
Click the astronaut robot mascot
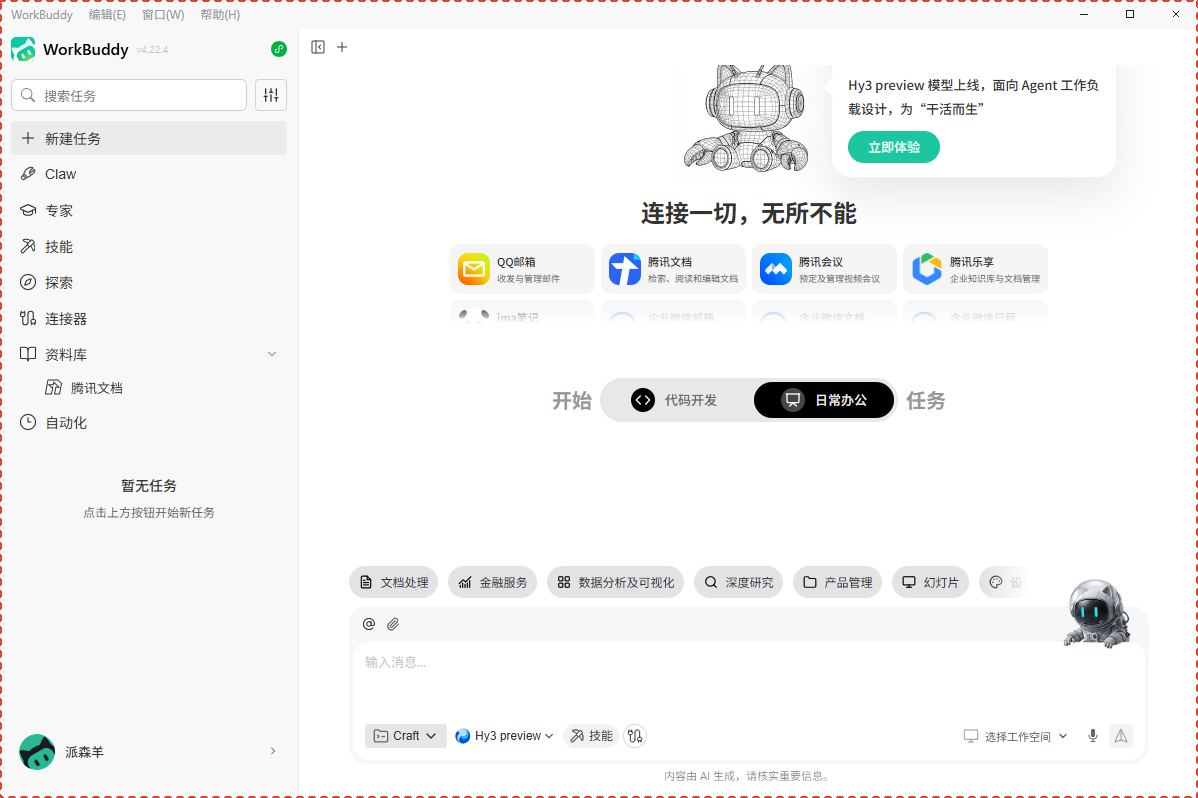click(x=1096, y=613)
